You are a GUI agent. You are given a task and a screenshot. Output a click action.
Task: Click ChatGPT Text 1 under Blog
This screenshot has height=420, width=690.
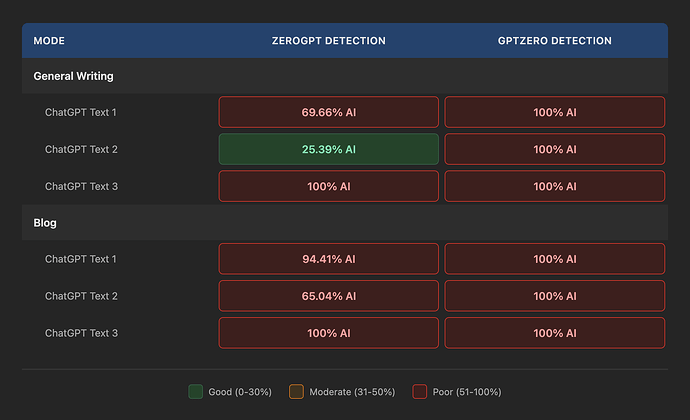tap(81, 259)
